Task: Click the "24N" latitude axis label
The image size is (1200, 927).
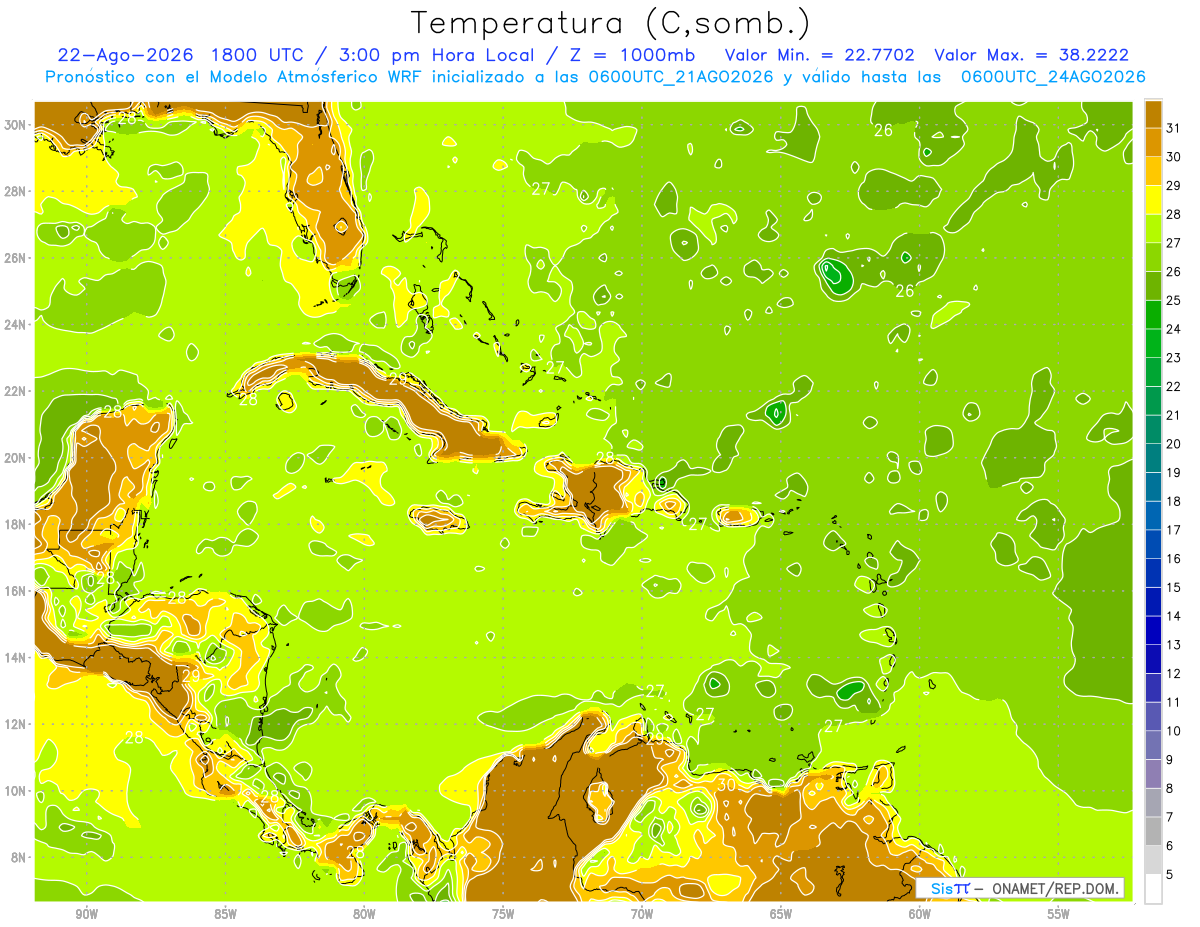Action: [16, 325]
